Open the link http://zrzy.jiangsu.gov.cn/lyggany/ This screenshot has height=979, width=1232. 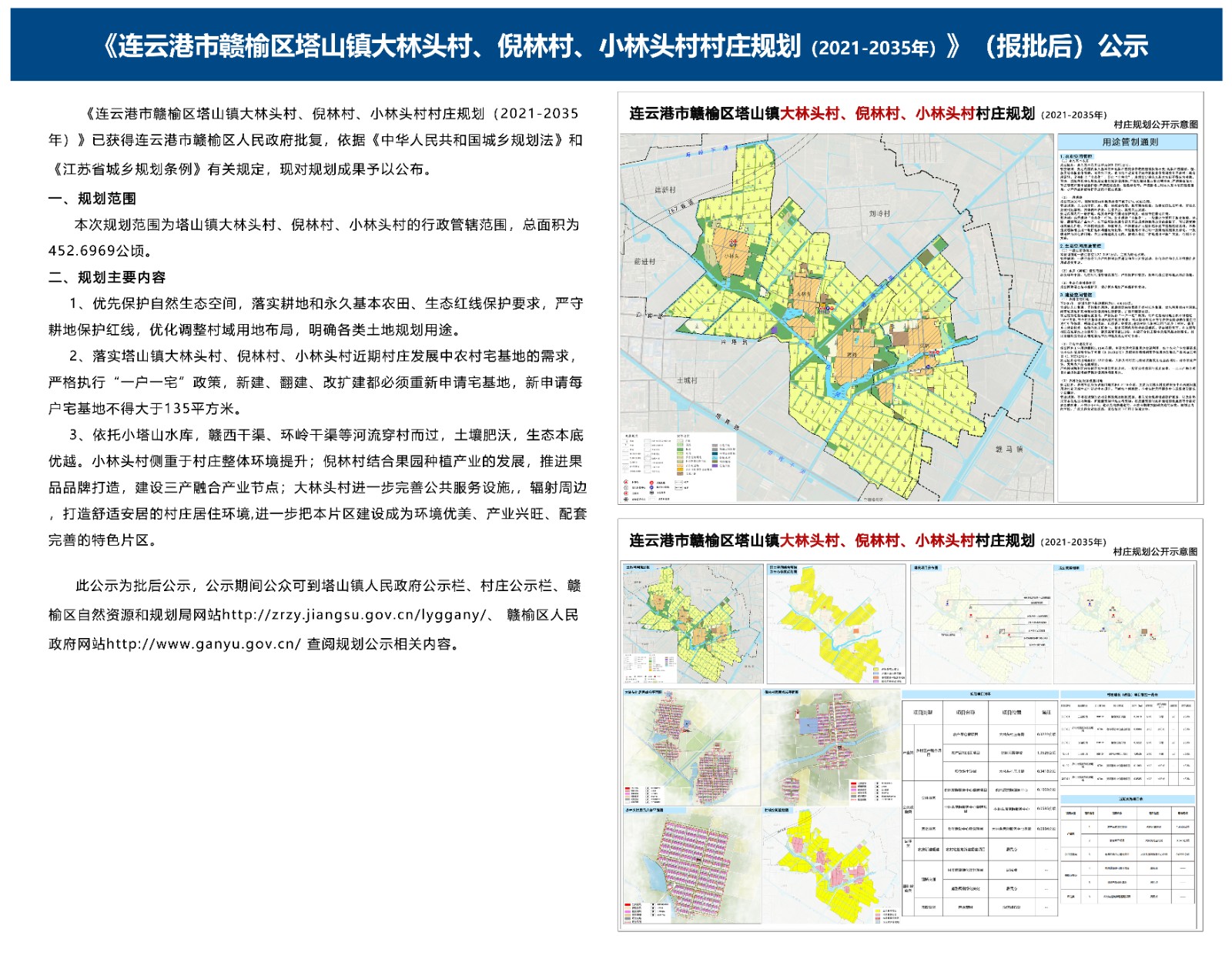pyautogui.click(x=354, y=615)
